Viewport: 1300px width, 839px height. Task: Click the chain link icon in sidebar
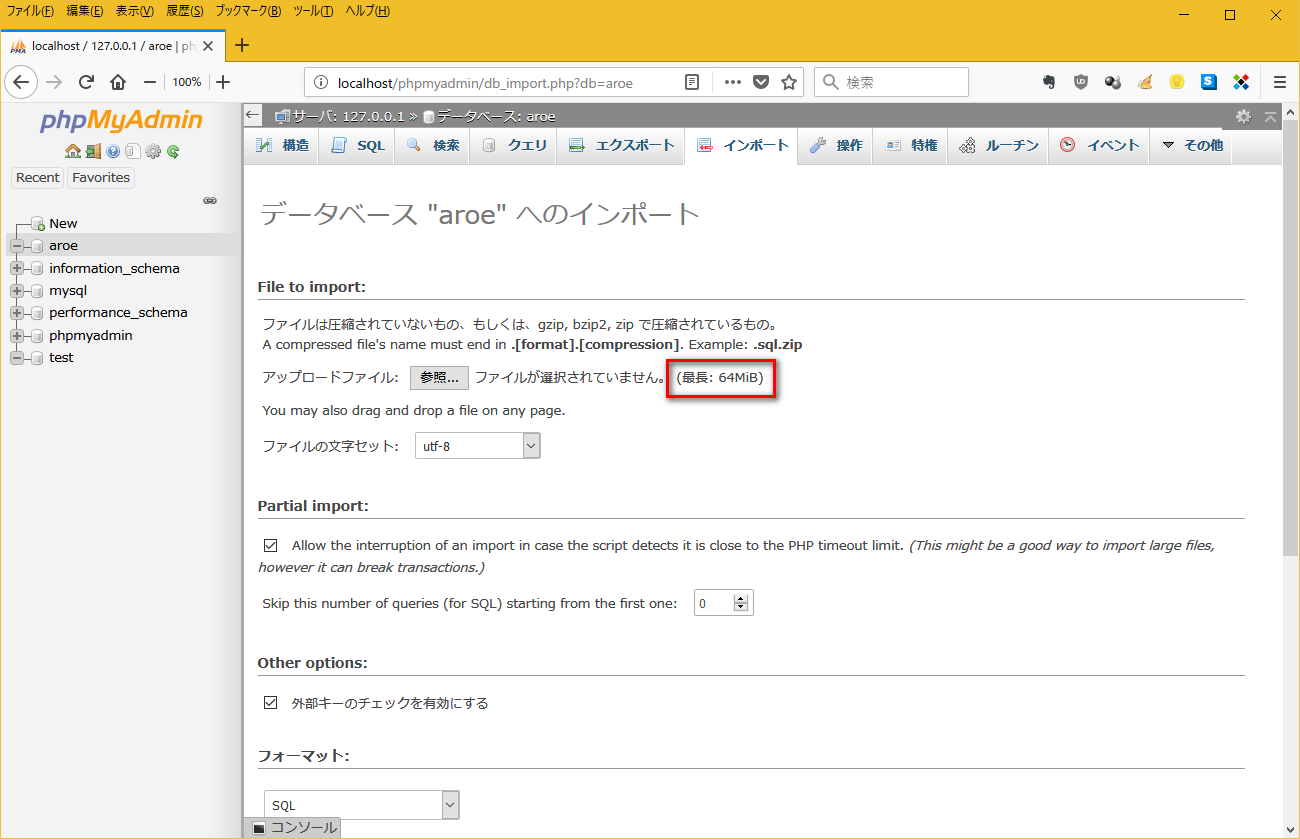210,201
